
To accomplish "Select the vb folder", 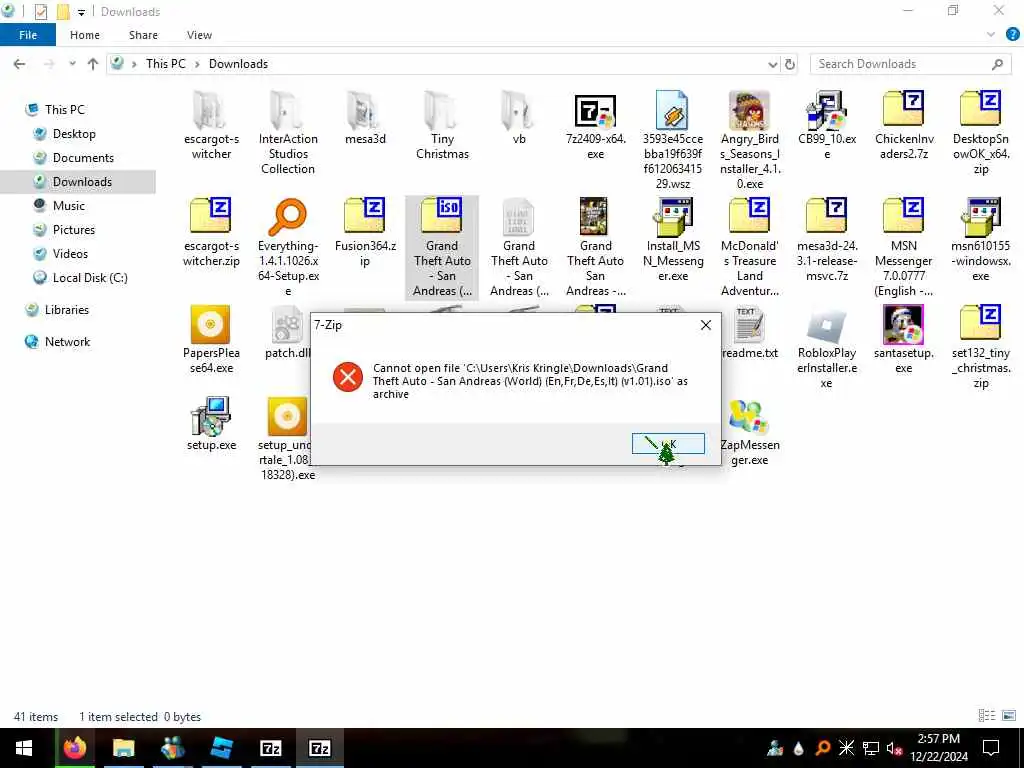I will pos(519,118).
